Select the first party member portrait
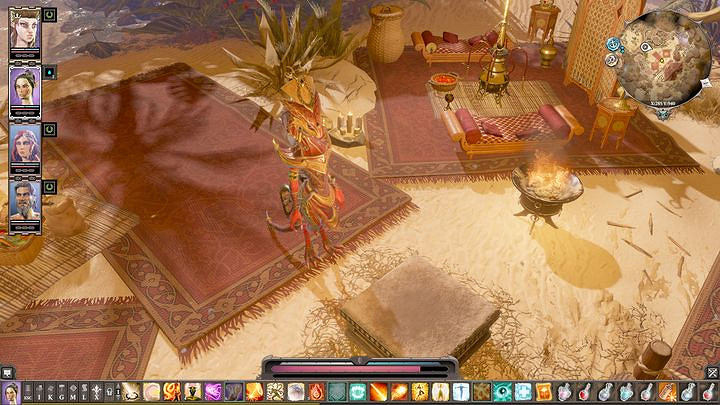The height and width of the screenshot is (405, 720). pyautogui.click(x=24, y=33)
